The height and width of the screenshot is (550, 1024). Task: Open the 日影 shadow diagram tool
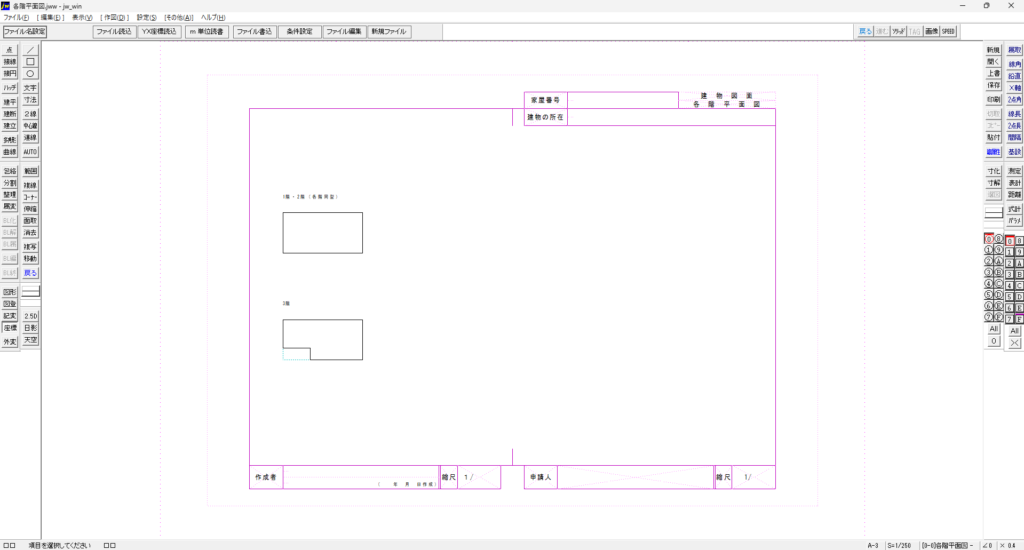coord(30,328)
